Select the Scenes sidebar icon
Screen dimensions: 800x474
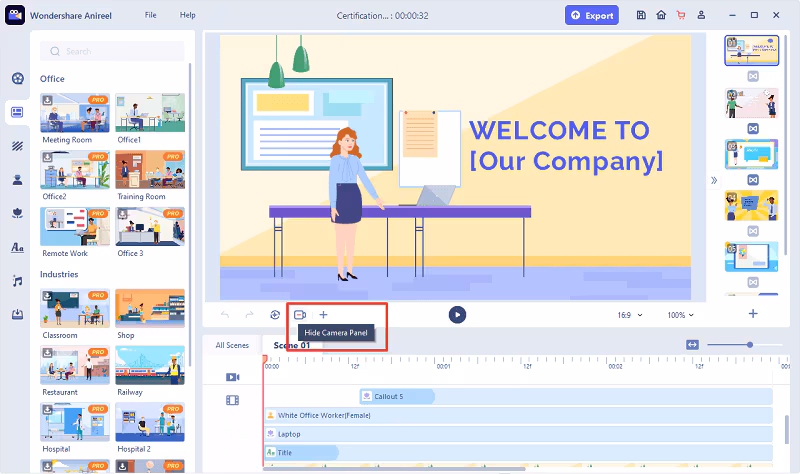(17, 112)
